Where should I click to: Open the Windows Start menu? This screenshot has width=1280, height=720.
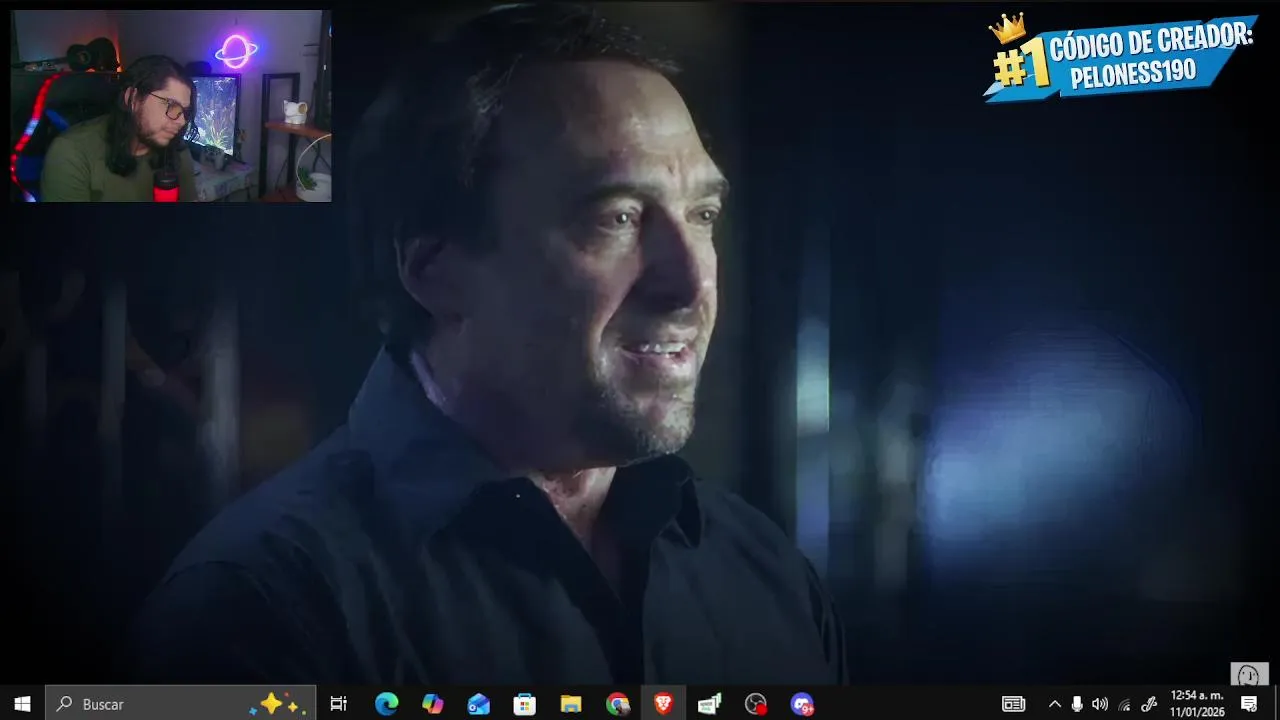(22, 704)
